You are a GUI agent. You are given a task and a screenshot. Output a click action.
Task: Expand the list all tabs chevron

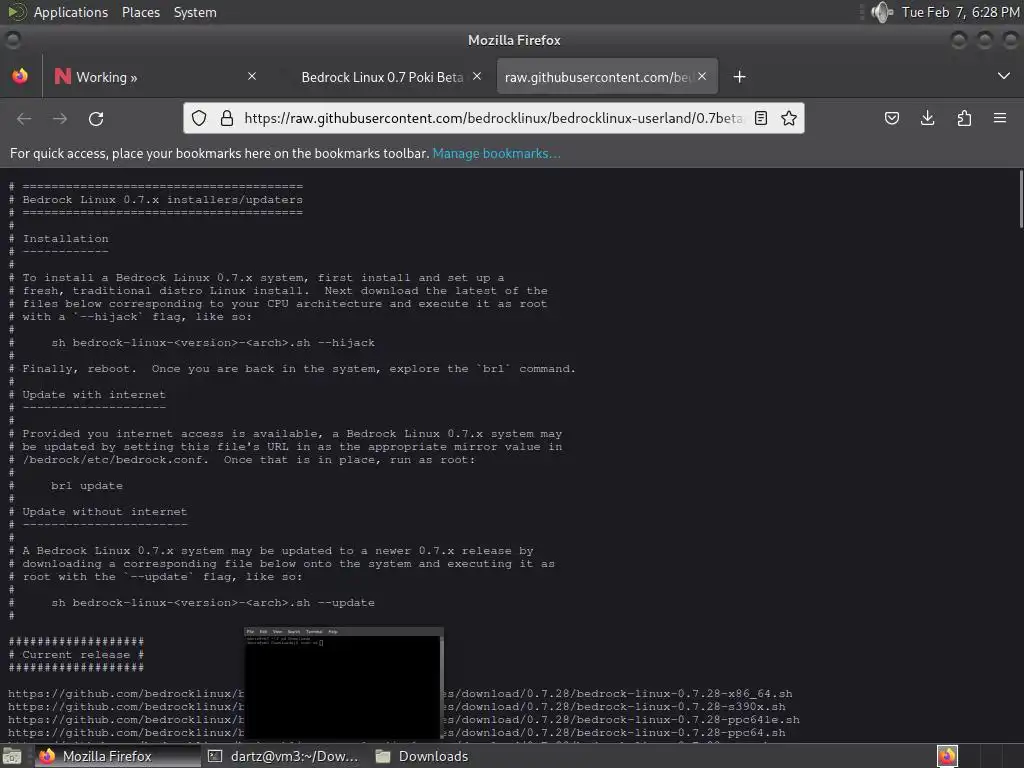click(x=1004, y=76)
